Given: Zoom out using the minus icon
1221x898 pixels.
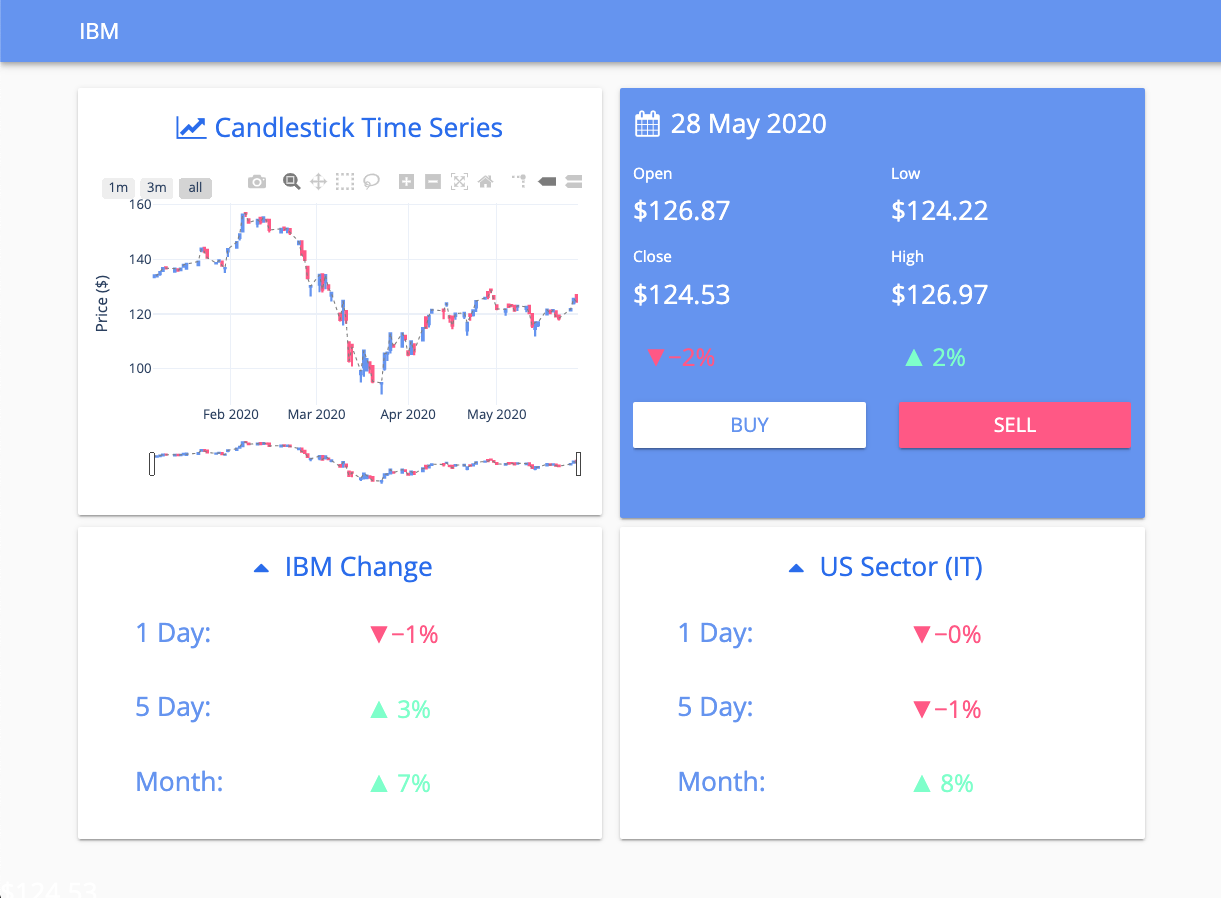Looking at the screenshot, I should [433, 182].
